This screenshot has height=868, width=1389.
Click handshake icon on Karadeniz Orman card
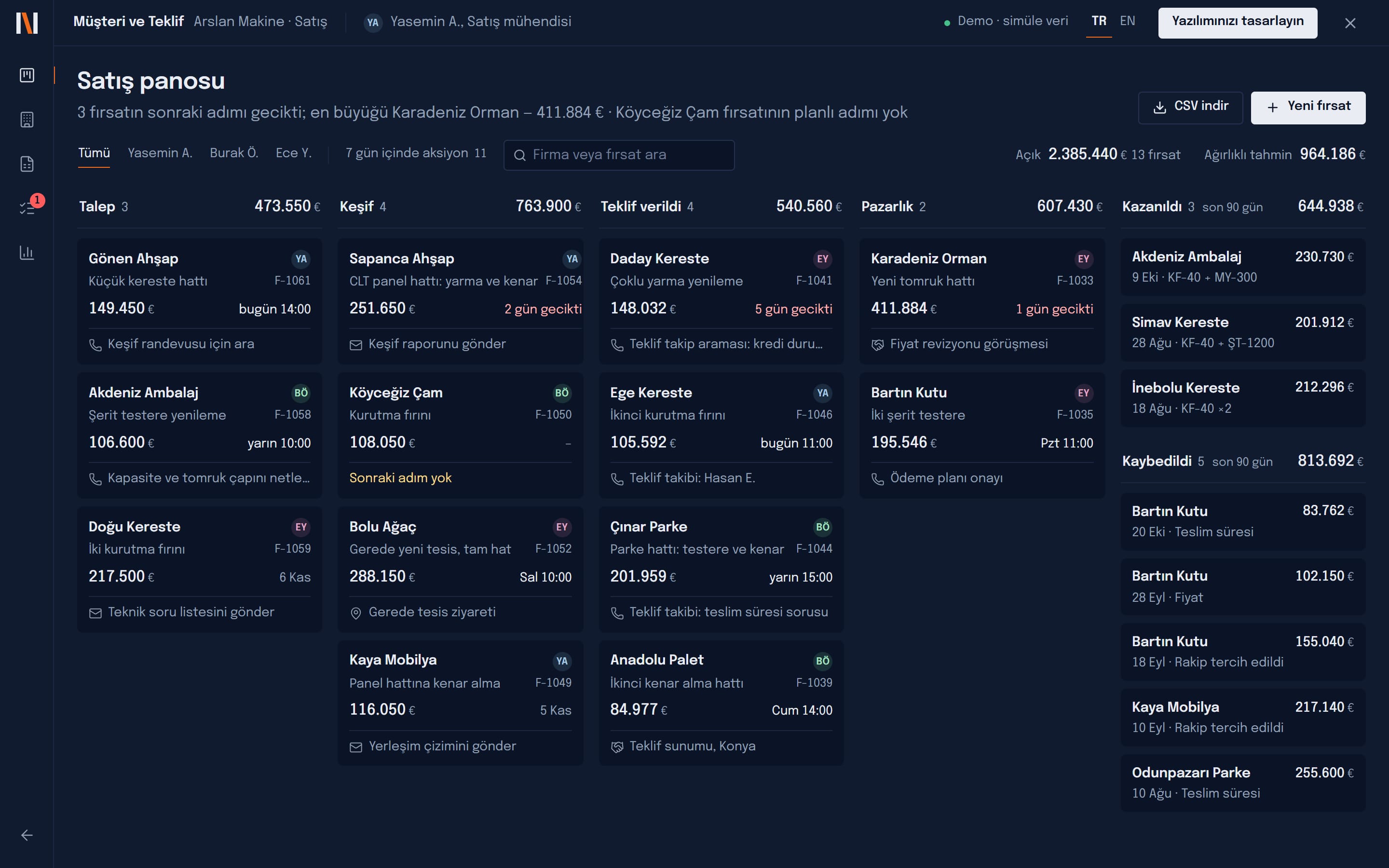pyautogui.click(x=878, y=344)
